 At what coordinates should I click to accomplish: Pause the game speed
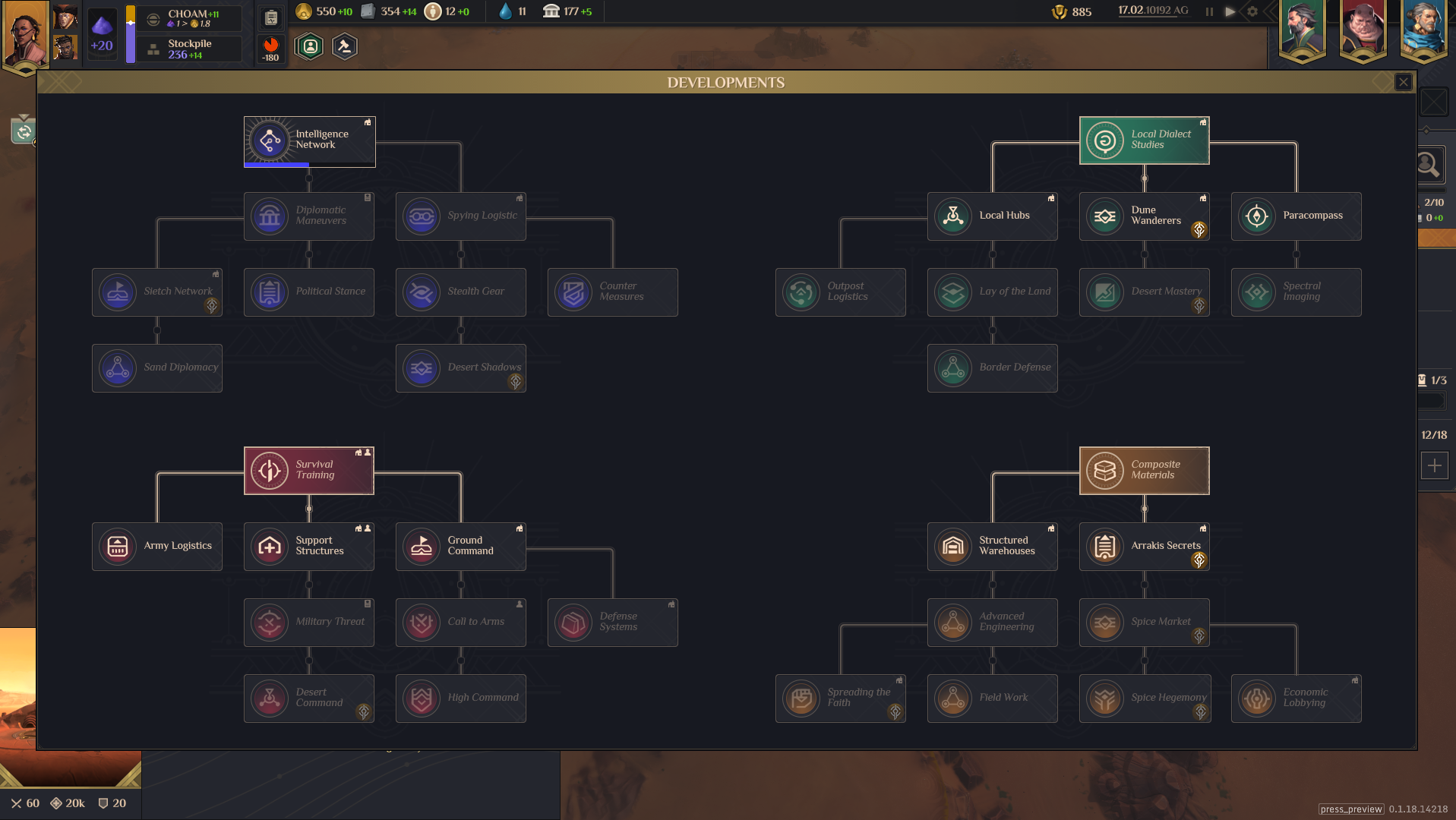(x=1209, y=11)
